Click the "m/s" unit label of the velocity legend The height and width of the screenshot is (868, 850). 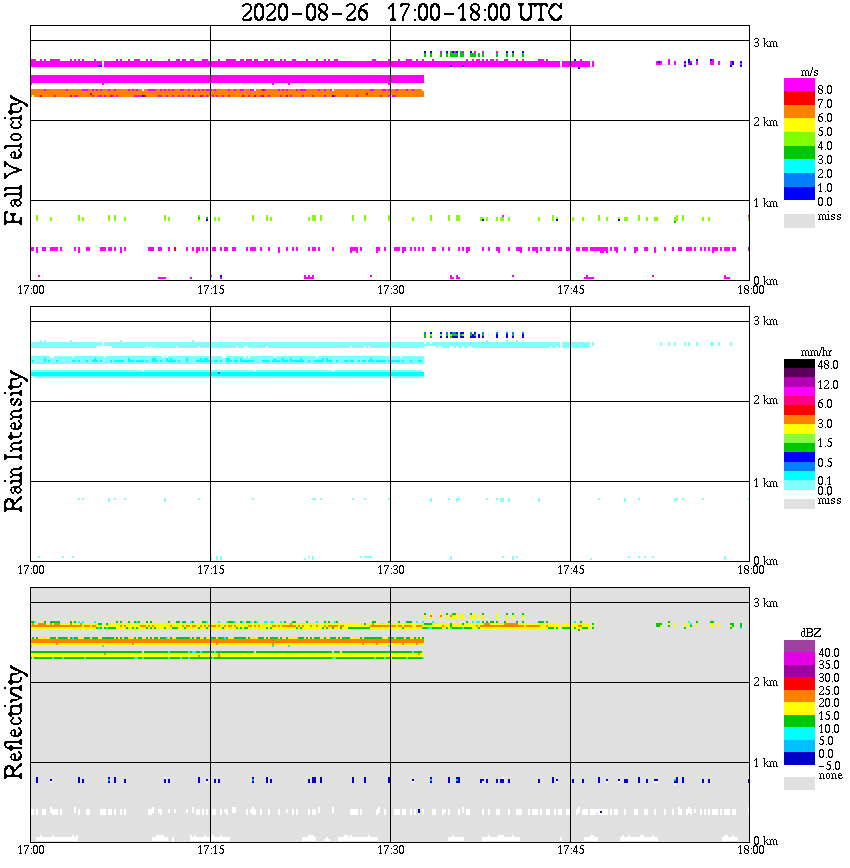click(x=809, y=73)
